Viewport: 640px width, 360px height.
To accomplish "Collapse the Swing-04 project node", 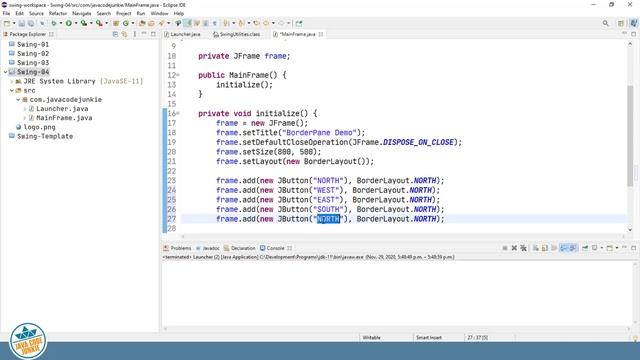I will tap(5, 72).
